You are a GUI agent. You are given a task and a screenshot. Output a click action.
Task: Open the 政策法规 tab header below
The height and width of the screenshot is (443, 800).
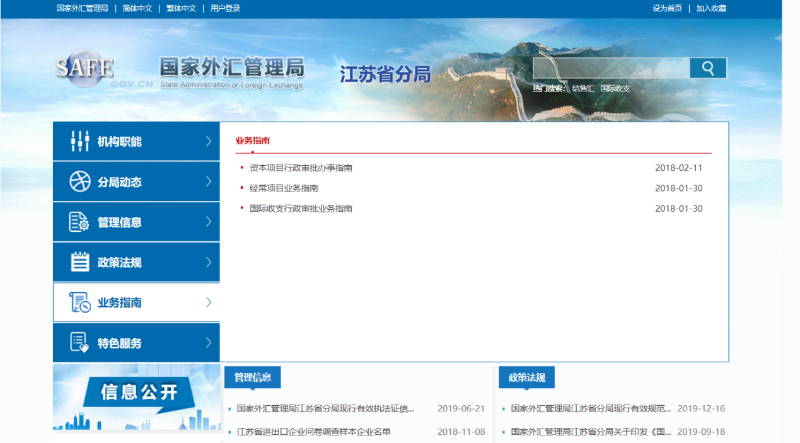526,377
